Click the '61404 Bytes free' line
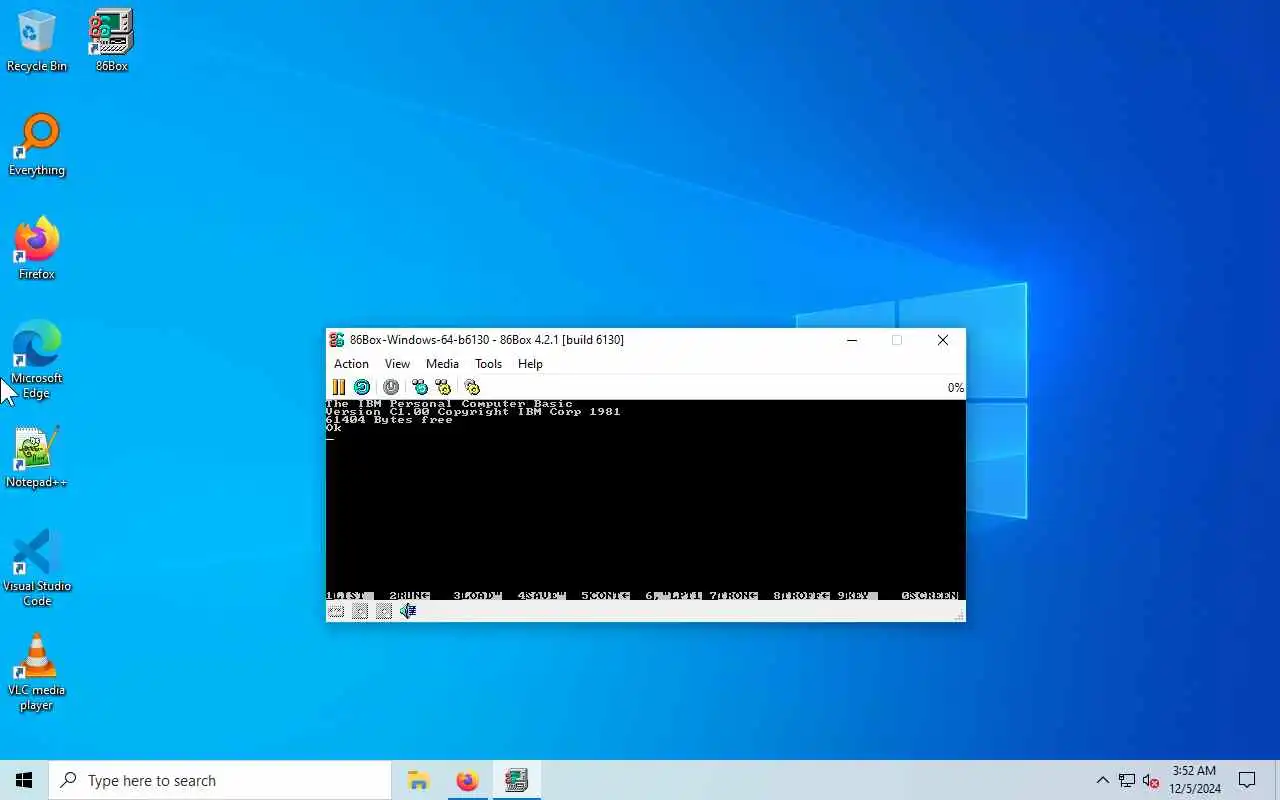Screen dimensions: 1280x800 (389, 420)
